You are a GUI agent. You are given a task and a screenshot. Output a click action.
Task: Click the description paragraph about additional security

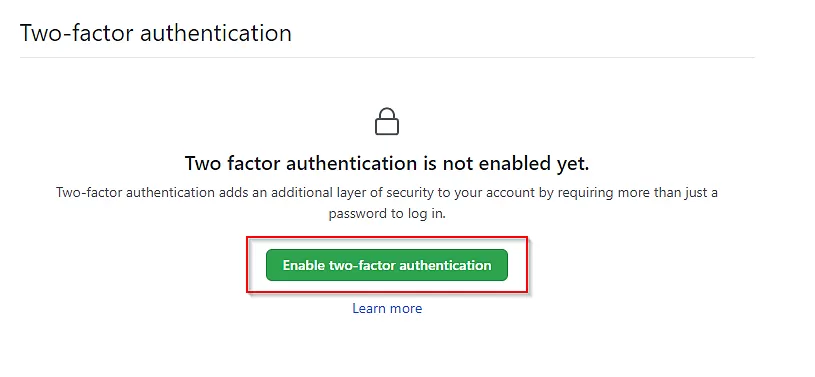click(387, 203)
